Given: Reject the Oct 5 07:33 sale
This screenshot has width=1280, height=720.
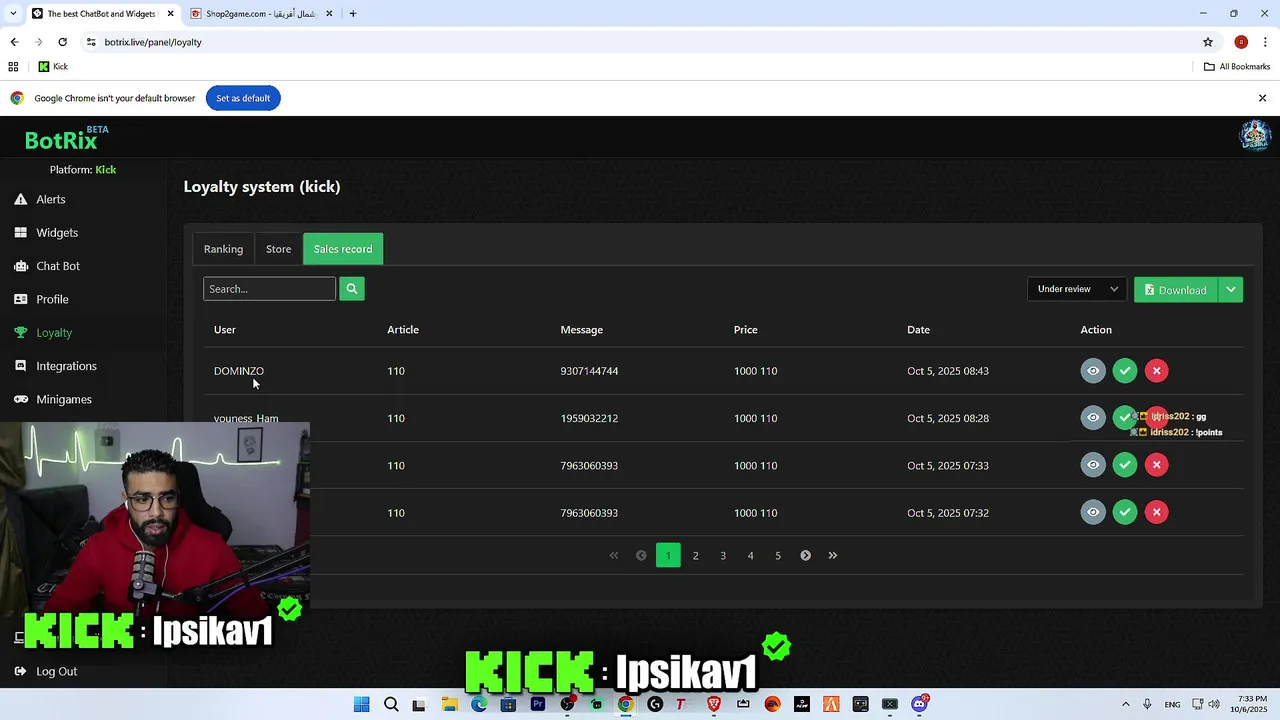Looking at the screenshot, I should [1156, 464].
